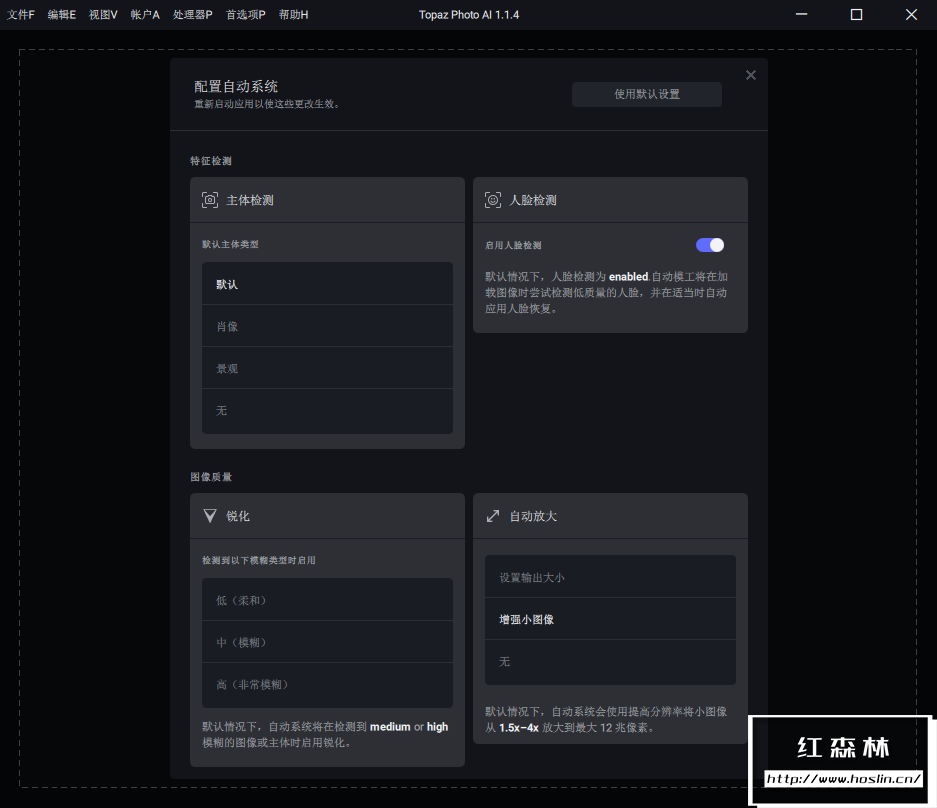The image size is (937, 808).
Task: Select 设置输出大小 upscale option
Action: (610, 577)
